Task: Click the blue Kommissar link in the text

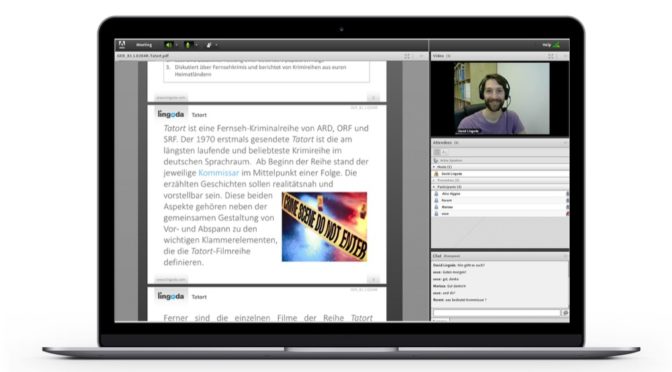Action: pyautogui.click(x=219, y=173)
